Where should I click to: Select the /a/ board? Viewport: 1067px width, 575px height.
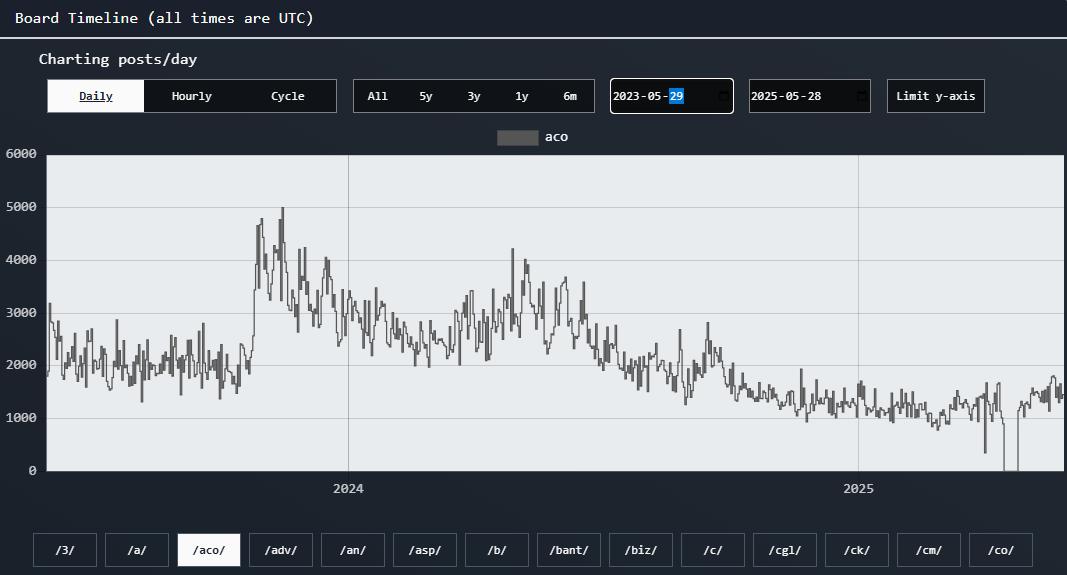point(137,550)
